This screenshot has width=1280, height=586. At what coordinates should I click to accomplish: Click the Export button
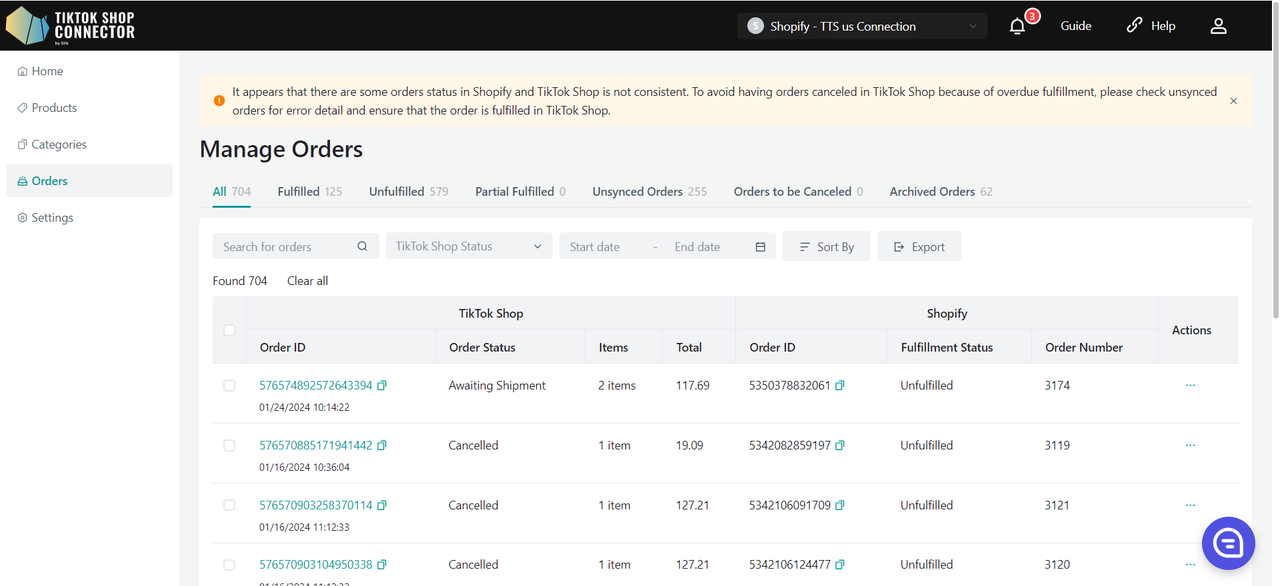tap(919, 247)
